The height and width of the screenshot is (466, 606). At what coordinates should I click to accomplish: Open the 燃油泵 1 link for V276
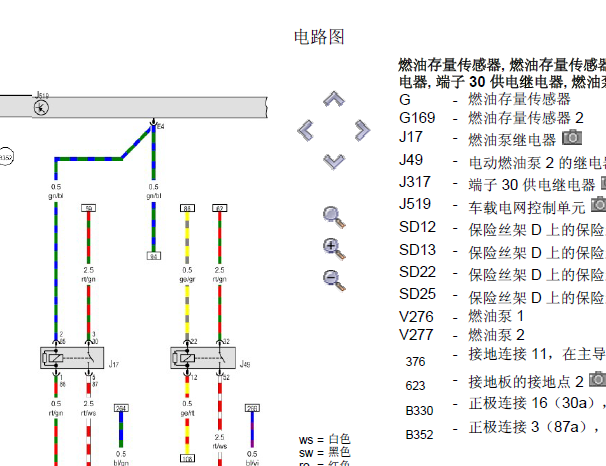tap(496, 316)
